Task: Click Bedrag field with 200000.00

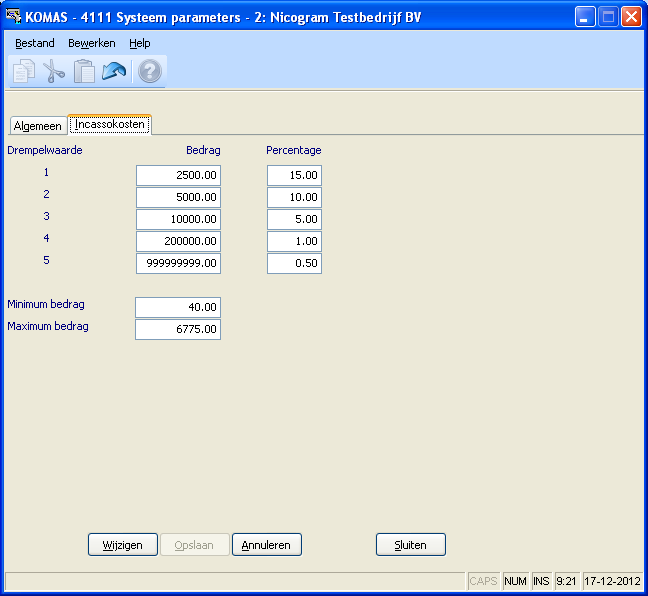Action: pos(179,241)
